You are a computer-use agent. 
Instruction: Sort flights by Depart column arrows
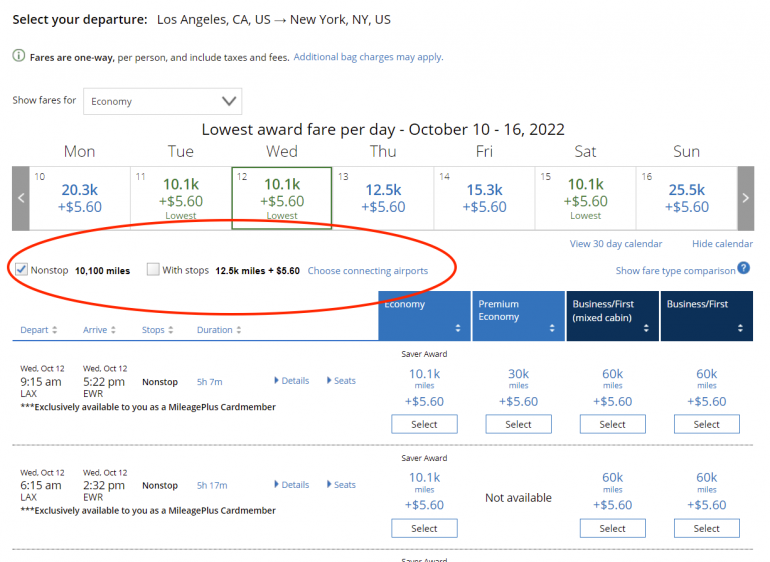pyautogui.click(x=54, y=330)
